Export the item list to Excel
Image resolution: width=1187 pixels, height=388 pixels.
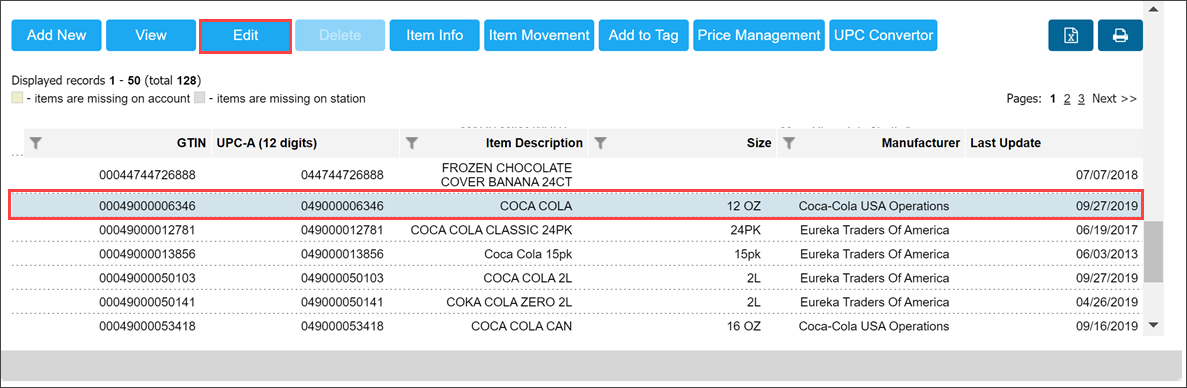tap(1070, 36)
